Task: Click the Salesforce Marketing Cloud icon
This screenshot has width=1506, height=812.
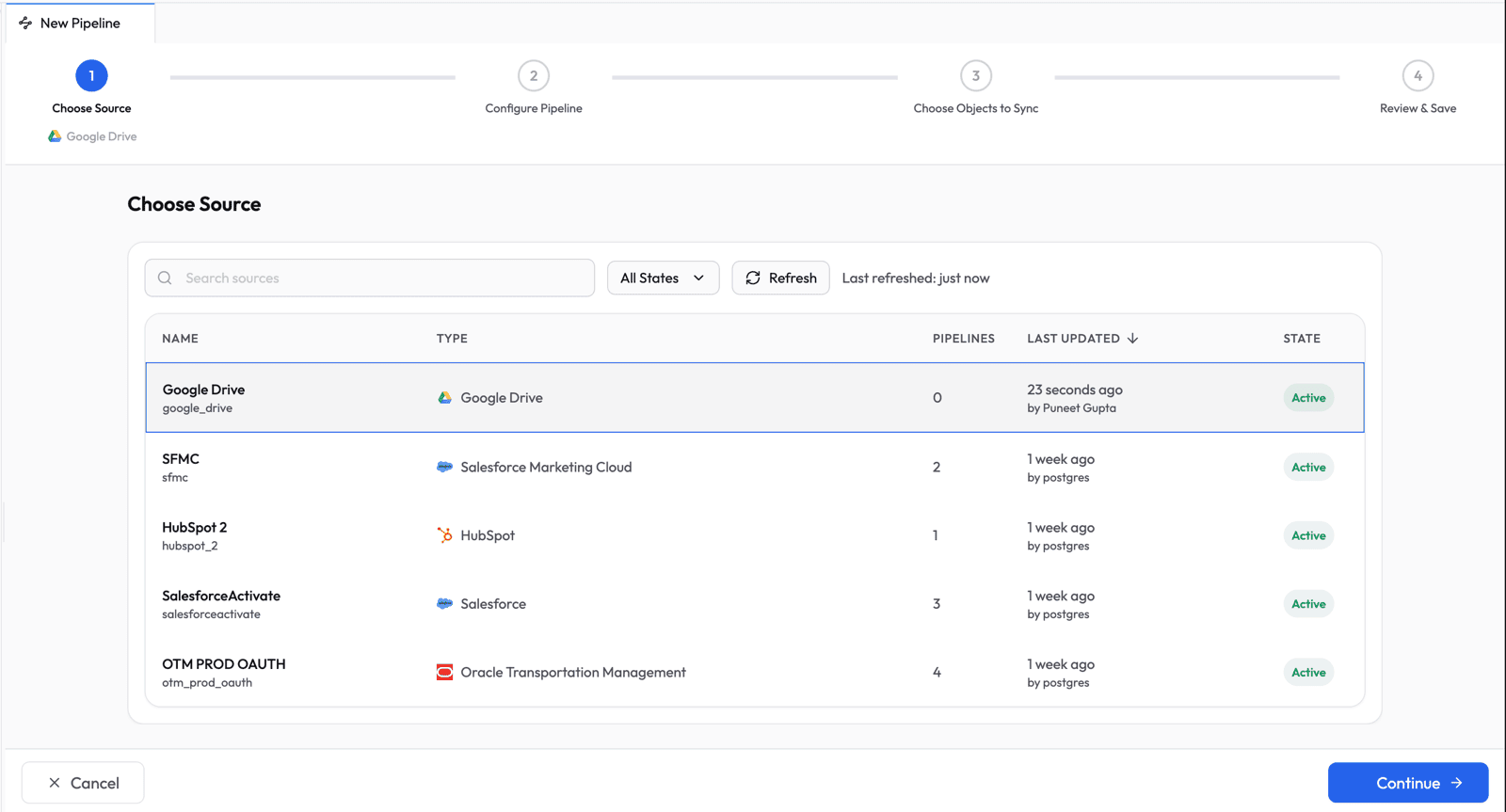Action: coord(444,467)
